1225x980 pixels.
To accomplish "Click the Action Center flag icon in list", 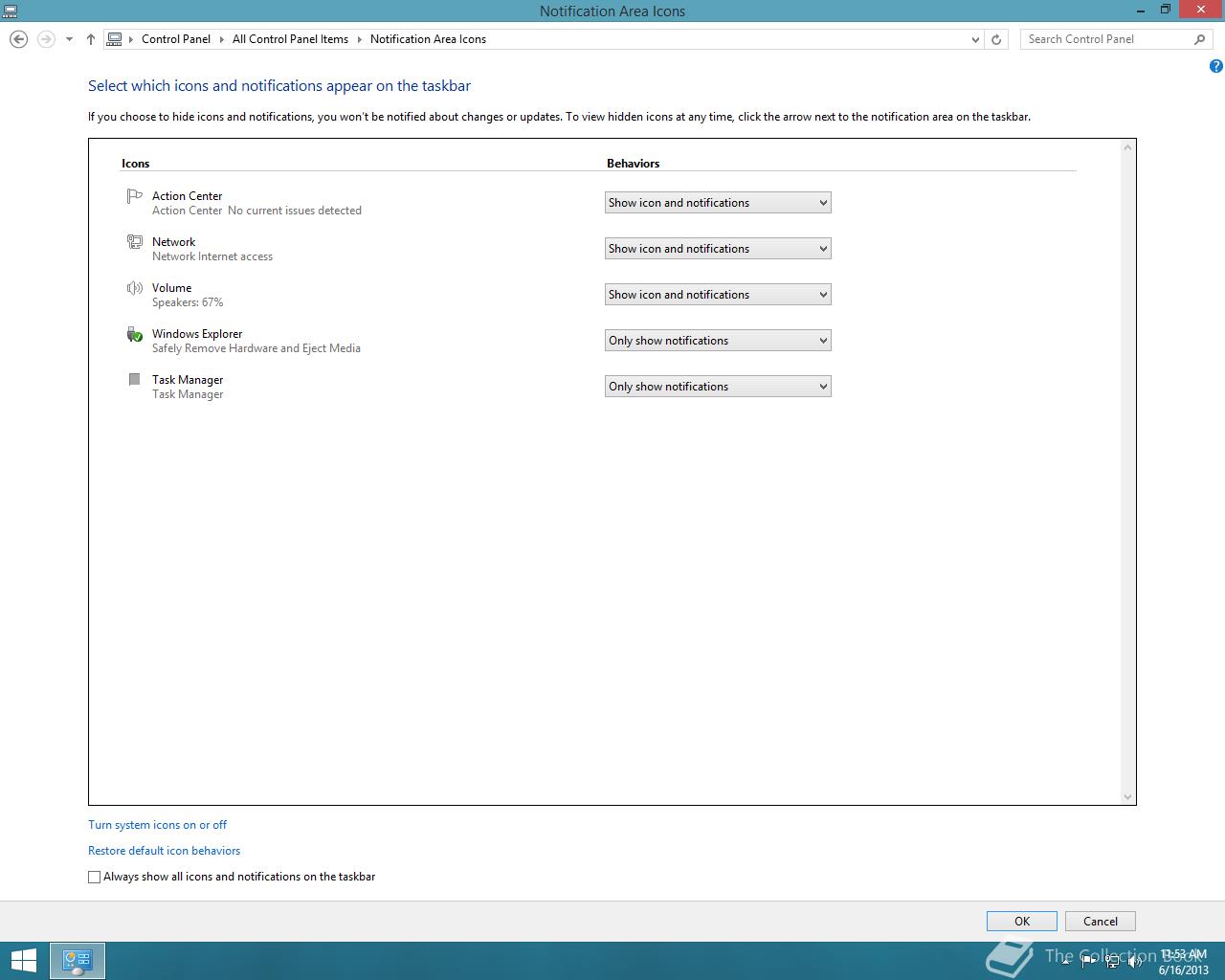I will 135,196.
